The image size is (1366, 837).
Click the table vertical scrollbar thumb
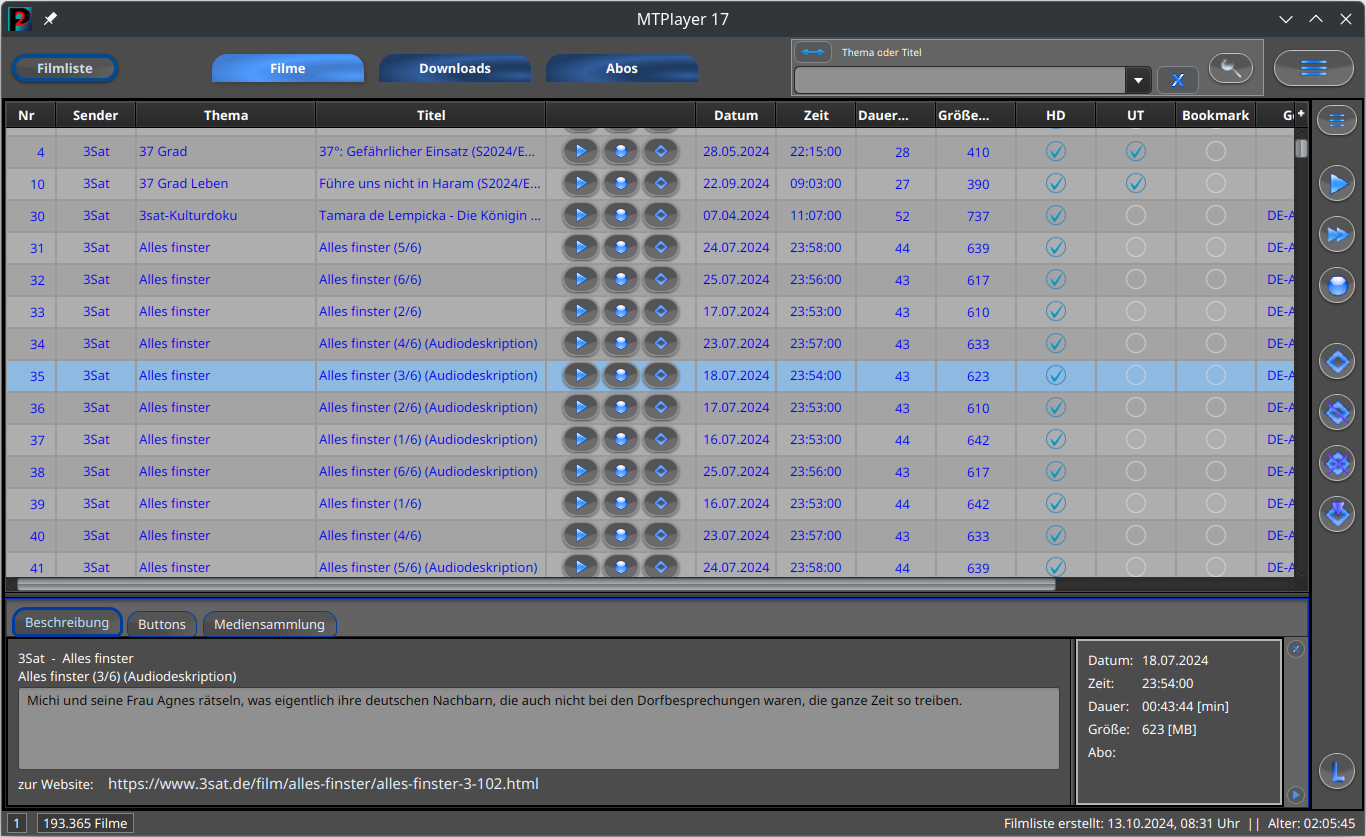[1301, 148]
